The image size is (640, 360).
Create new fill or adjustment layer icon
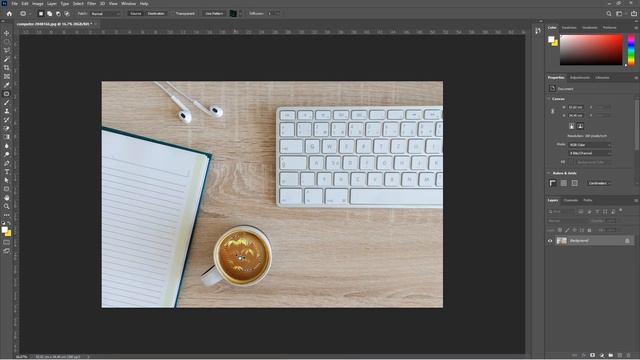(602, 356)
